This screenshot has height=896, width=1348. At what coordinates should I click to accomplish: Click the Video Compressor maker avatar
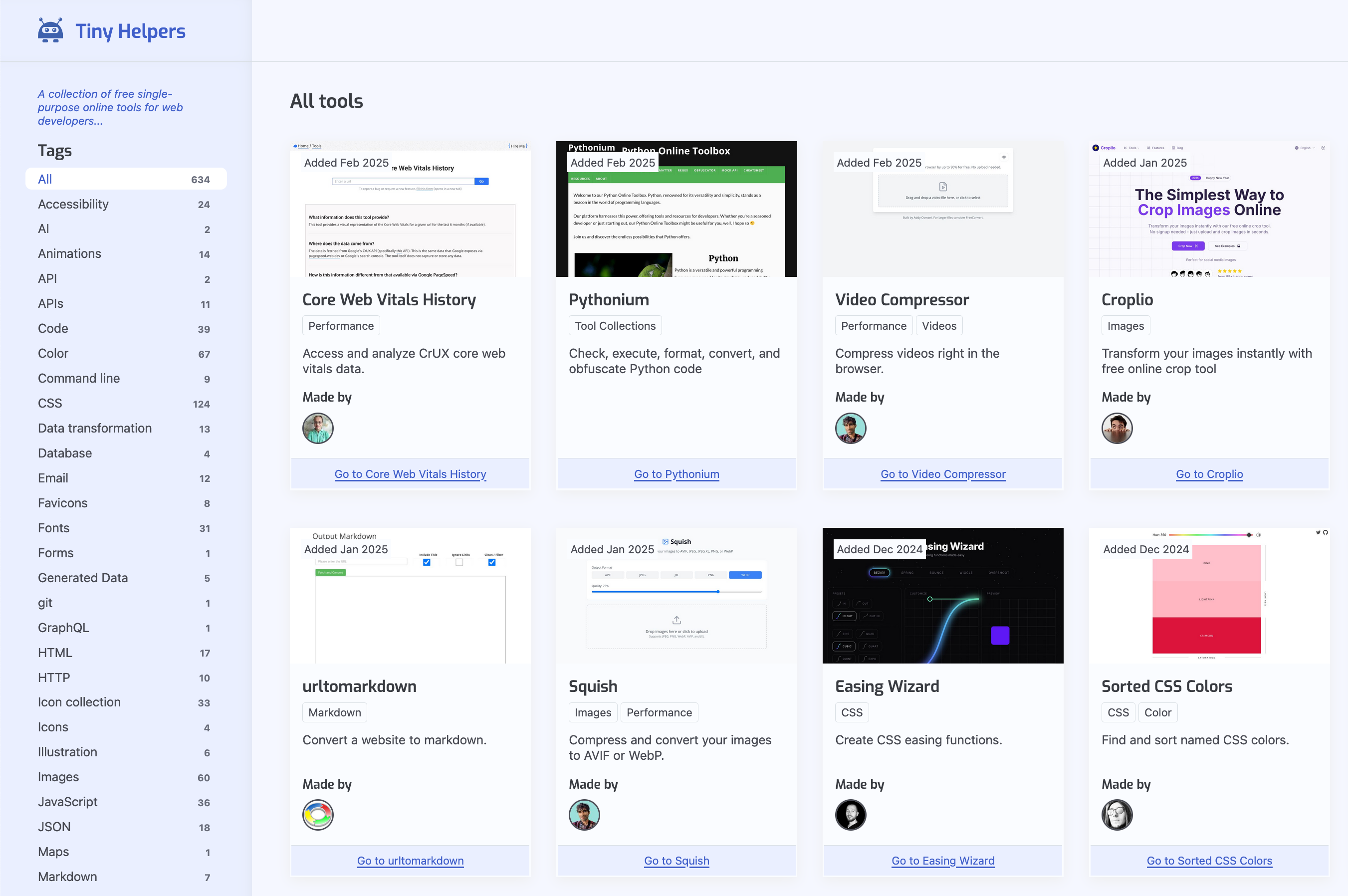[850, 428]
